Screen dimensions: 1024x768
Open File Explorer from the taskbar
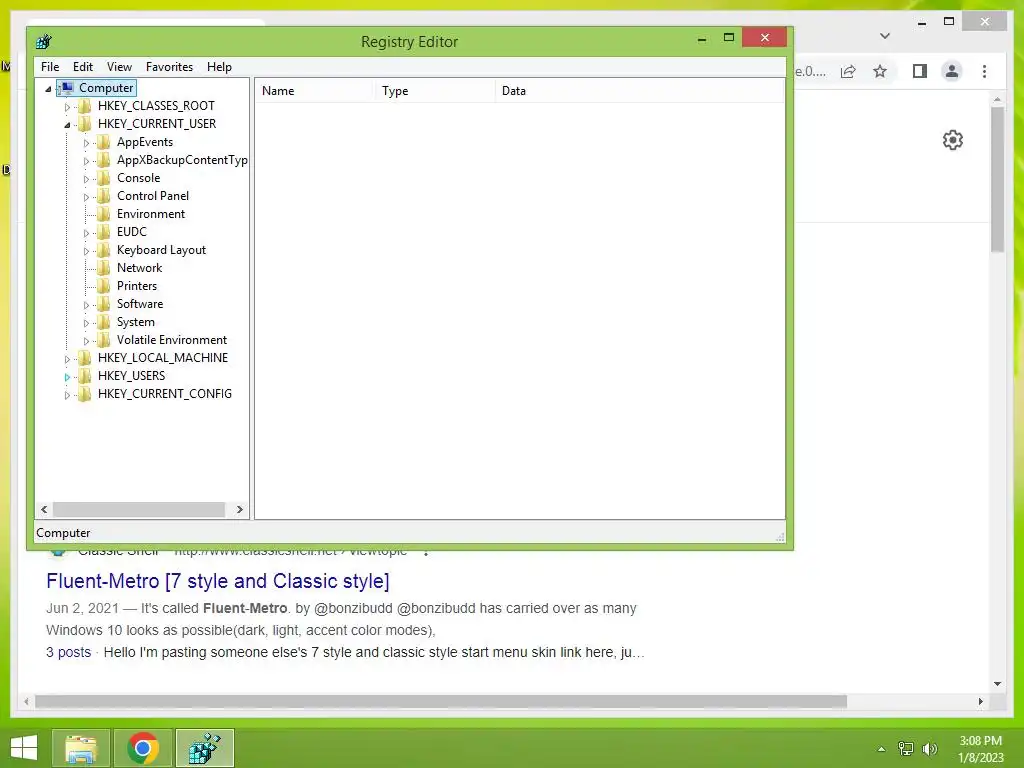click(x=80, y=748)
